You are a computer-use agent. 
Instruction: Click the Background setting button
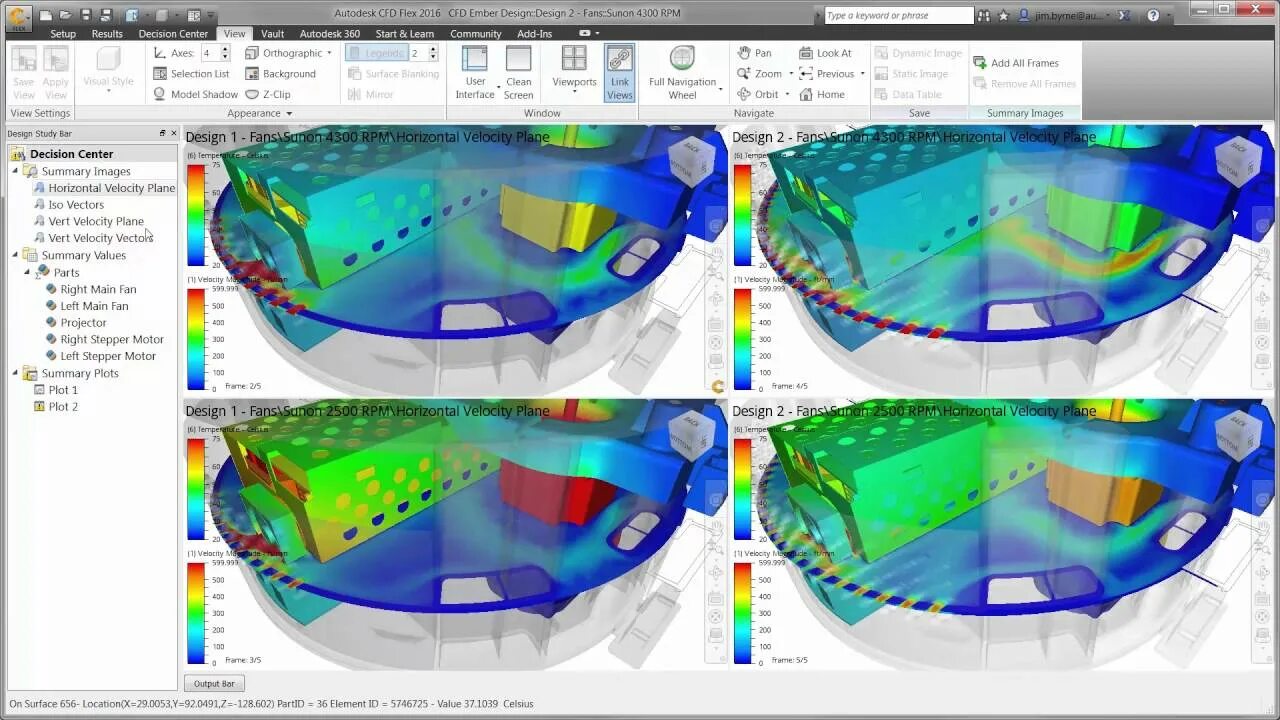click(280, 74)
